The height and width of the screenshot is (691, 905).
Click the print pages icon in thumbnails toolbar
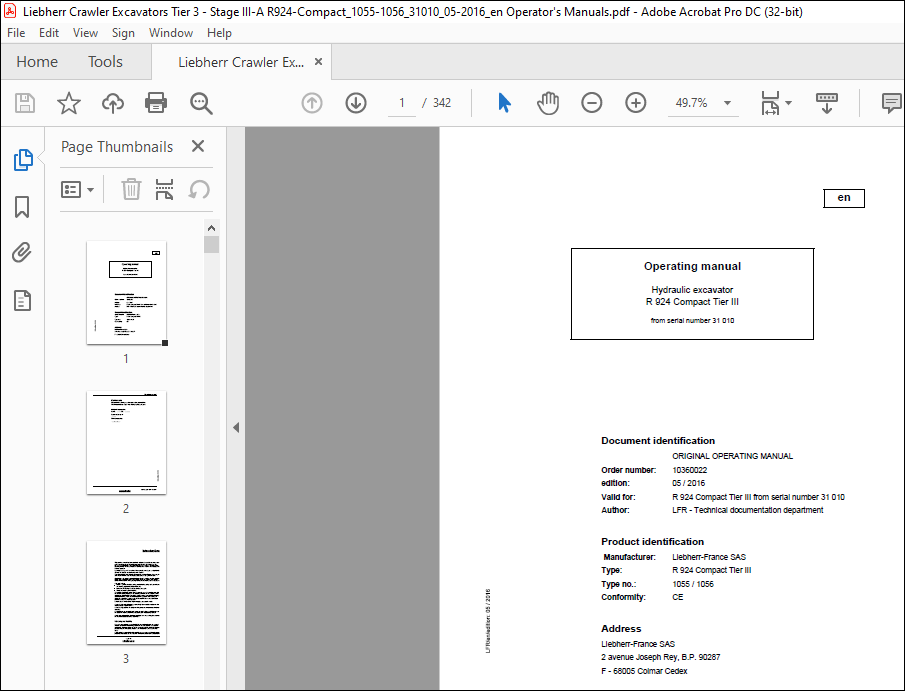point(164,189)
